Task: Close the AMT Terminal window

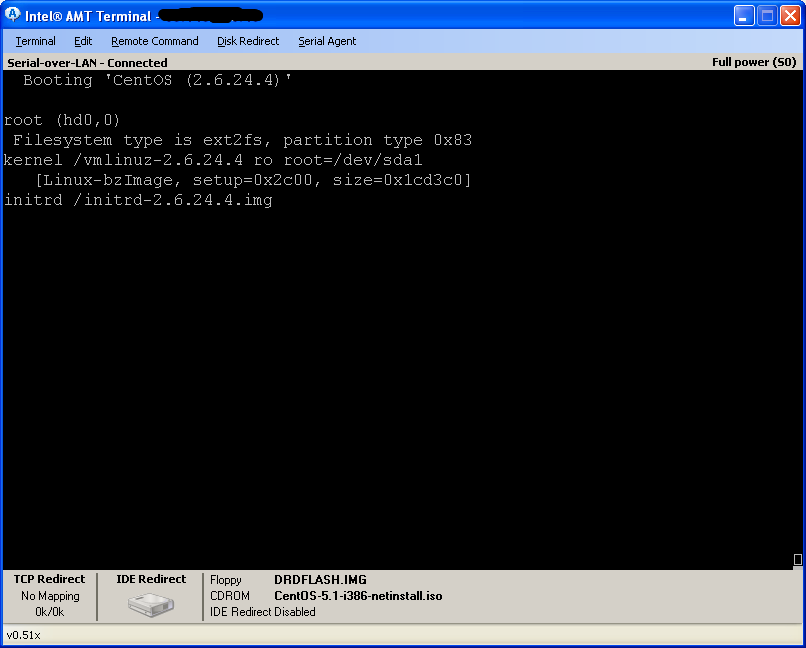Action: 790,16
